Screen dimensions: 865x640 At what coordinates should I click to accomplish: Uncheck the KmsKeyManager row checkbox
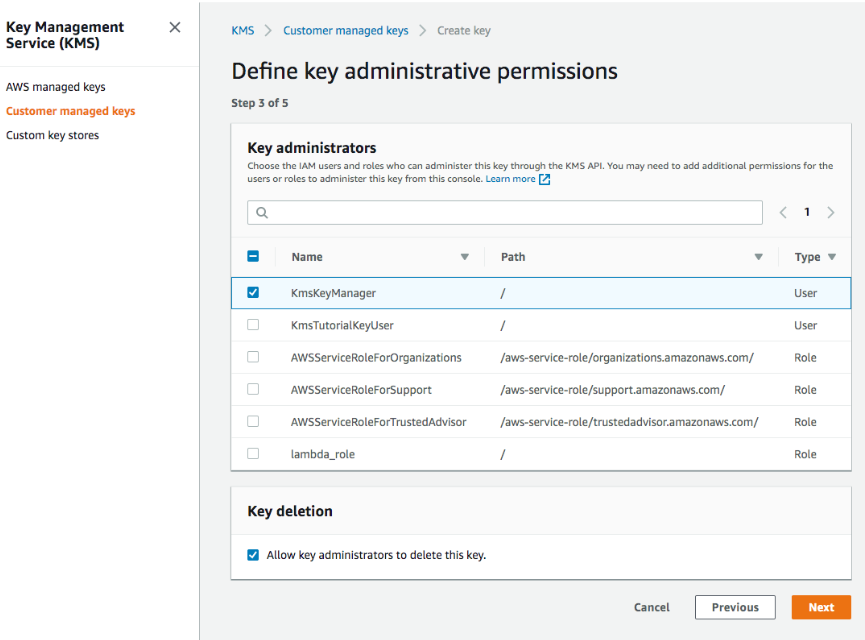click(x=253, y=292)
